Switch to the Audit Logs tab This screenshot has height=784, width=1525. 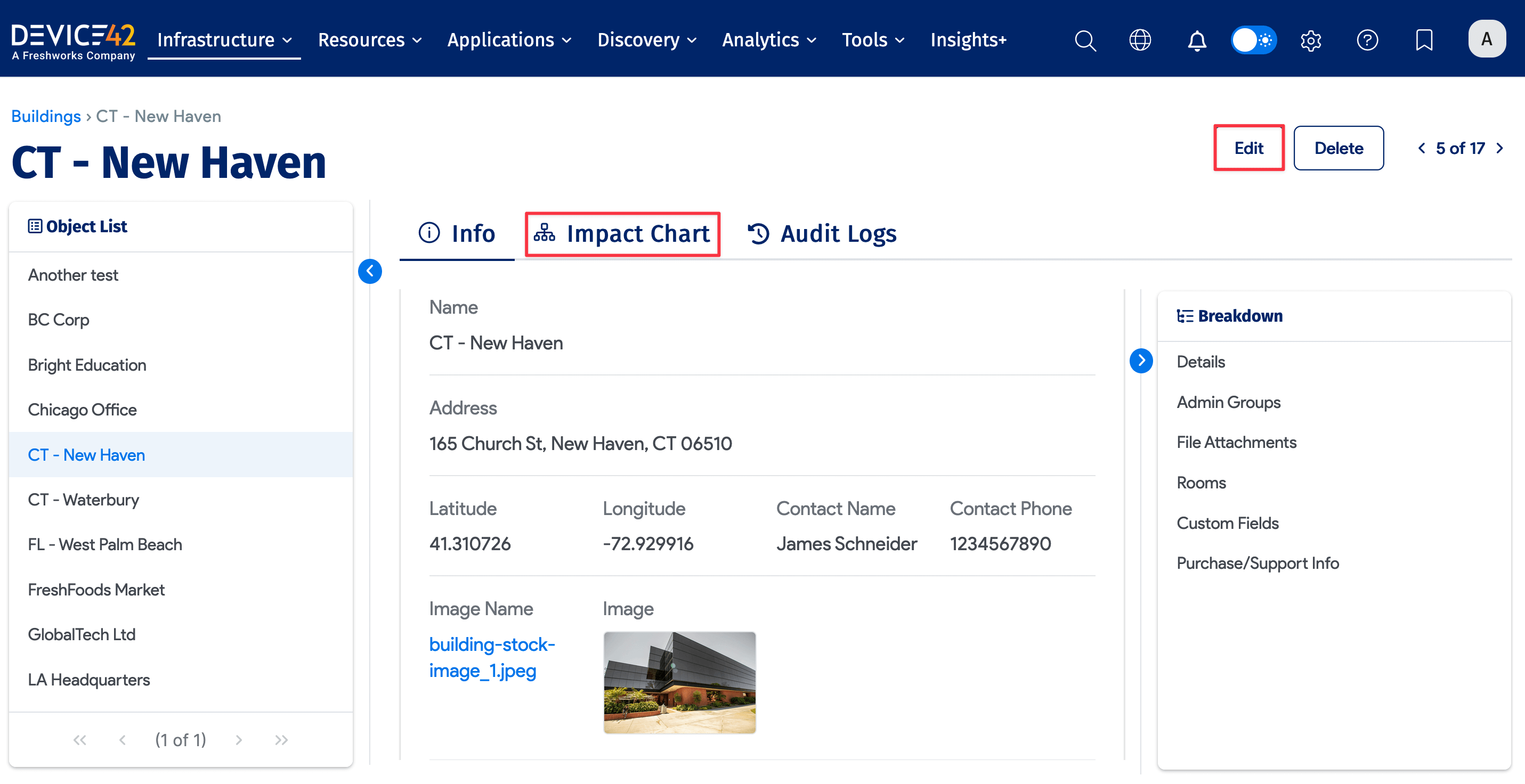[x=822, y=234]
